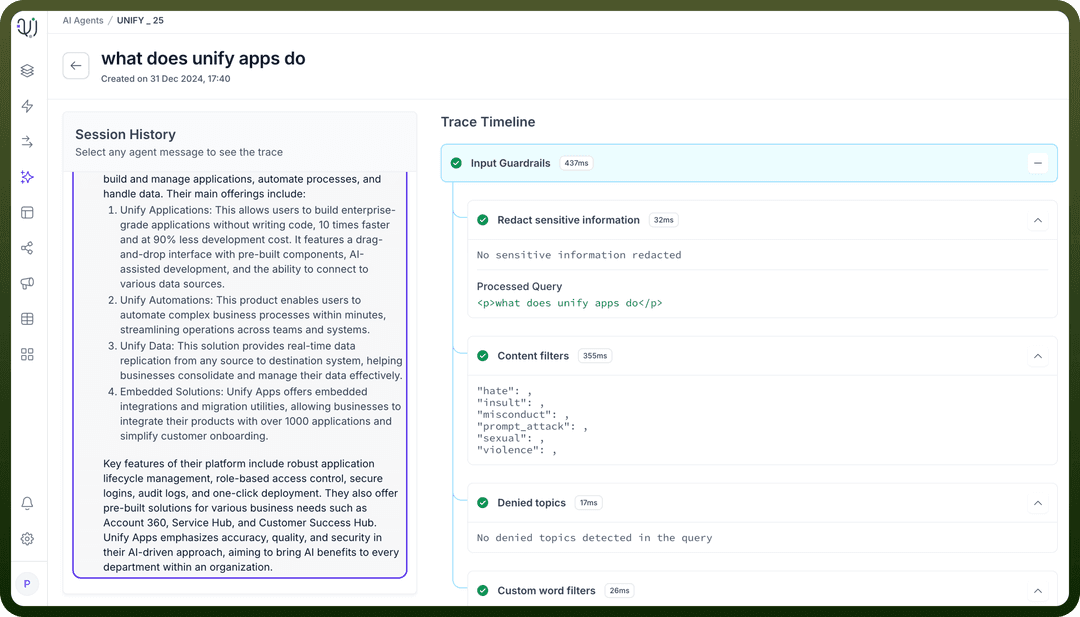The height and width of the screenshot is (617, 1080).
Task: Click the 26ms duration badge
Action: [x=619, y=591]
